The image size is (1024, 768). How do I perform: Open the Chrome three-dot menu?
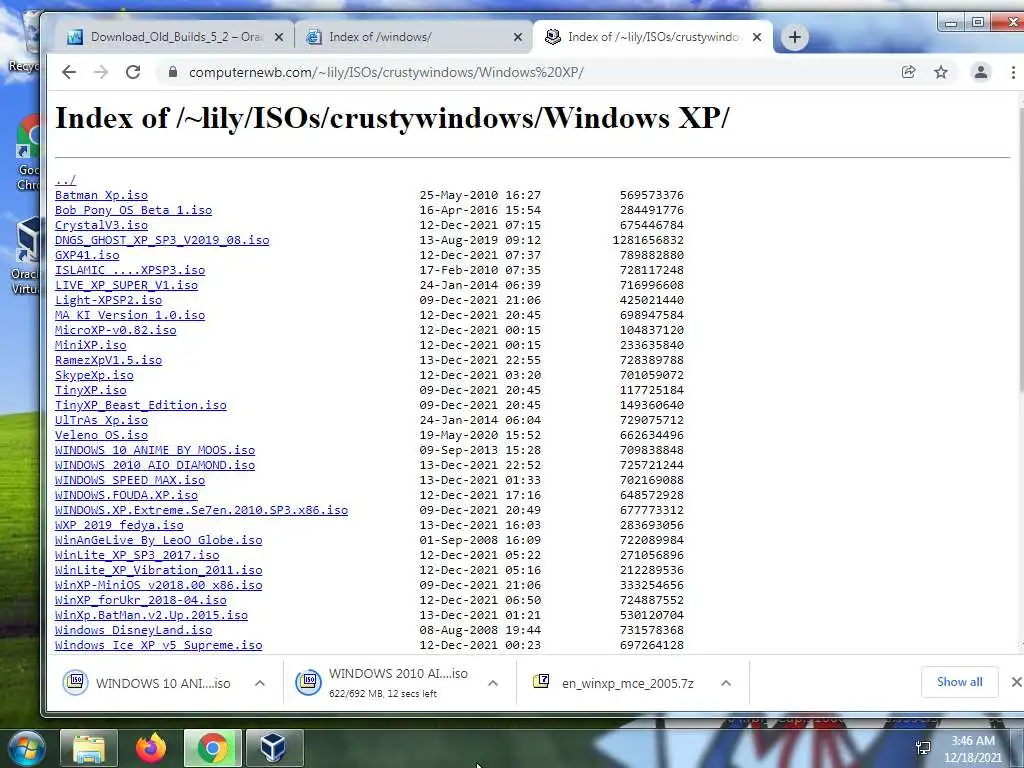[1013, 72]
